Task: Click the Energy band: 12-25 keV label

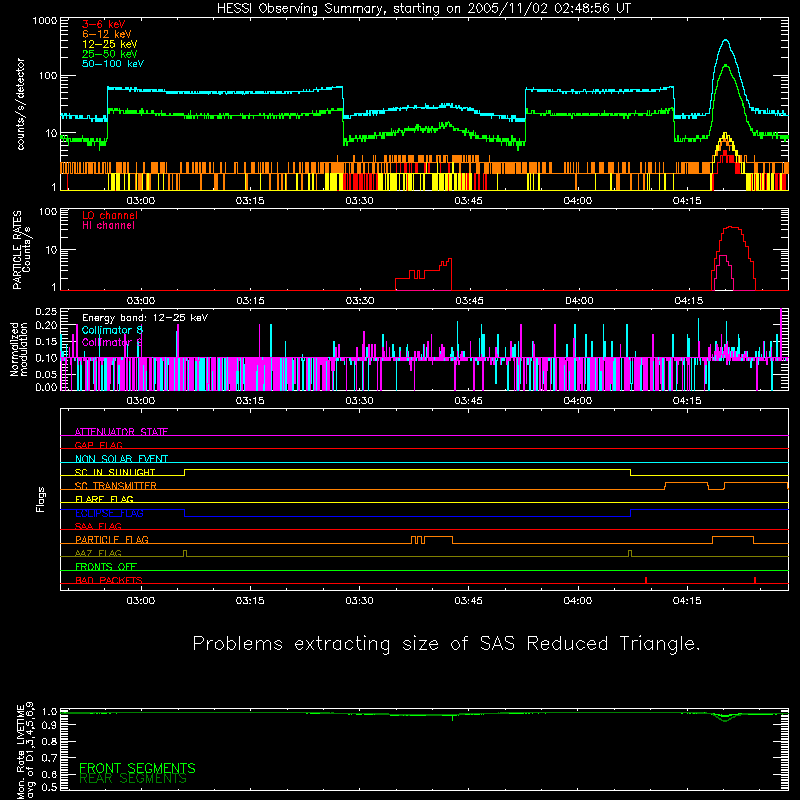Action: coord(145,318)
